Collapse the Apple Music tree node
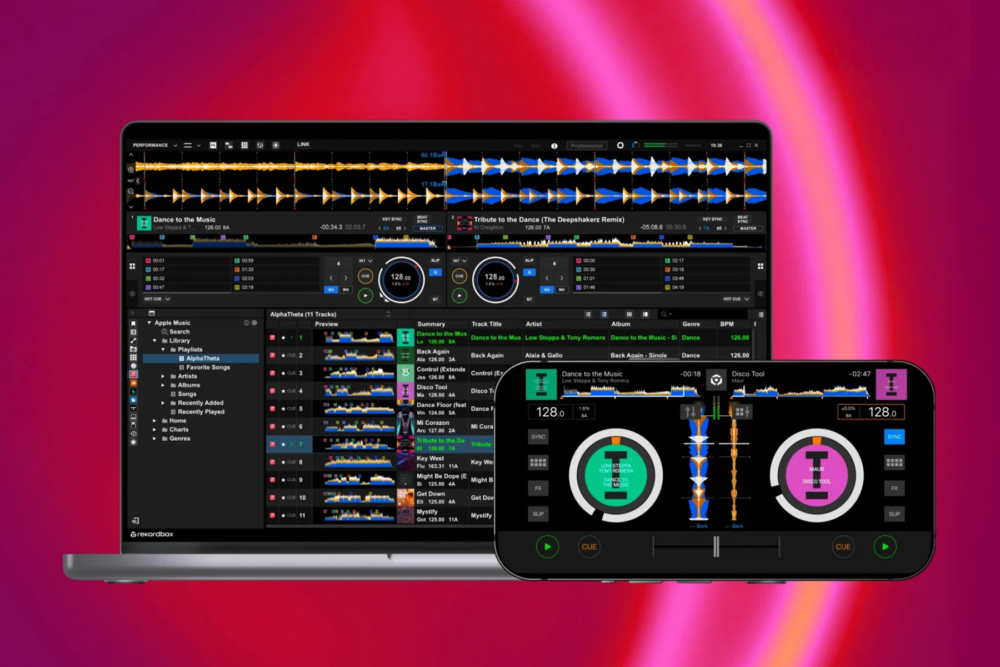 pyautogui.click(x=149, y=323)
